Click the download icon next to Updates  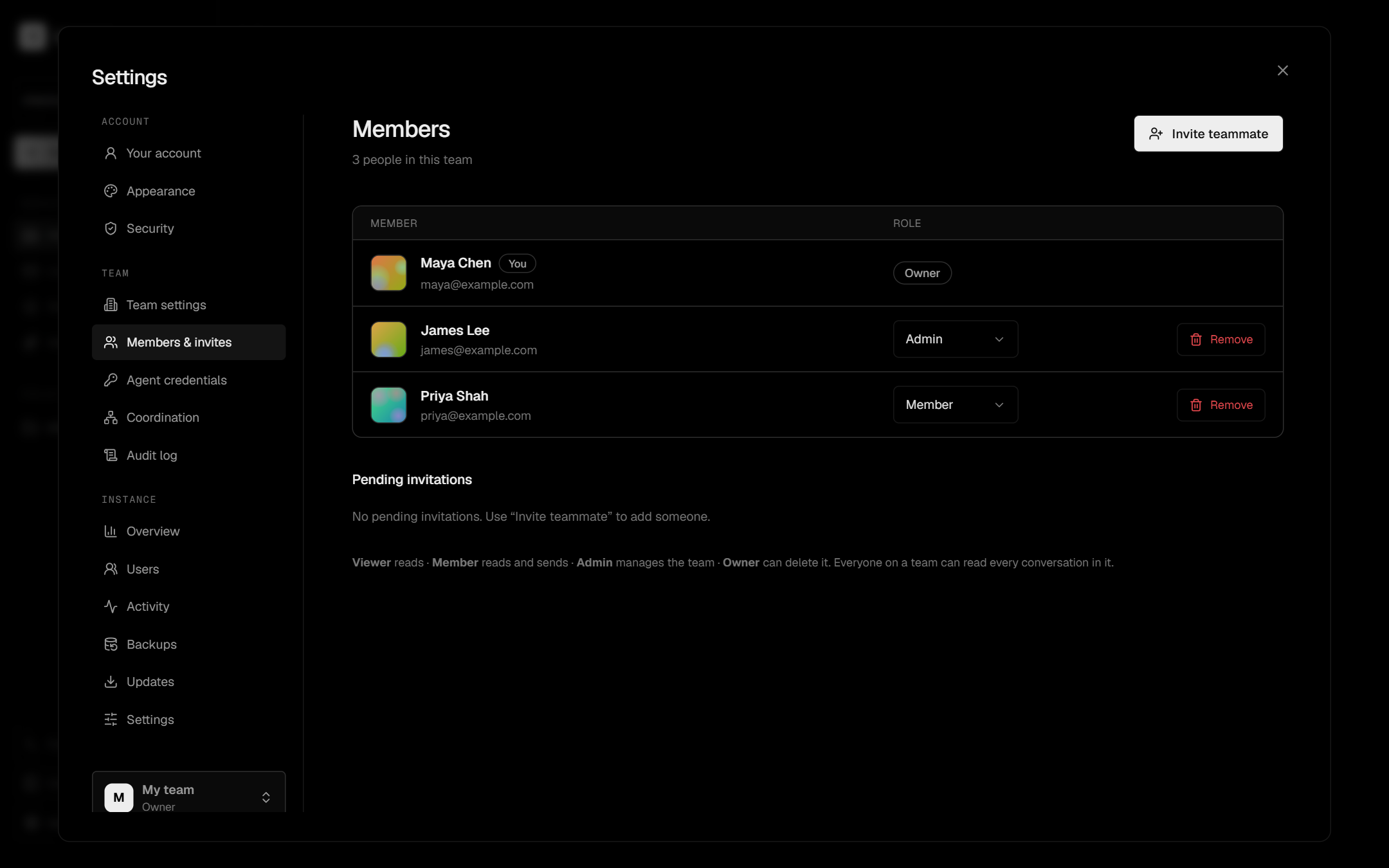point(111,682)
